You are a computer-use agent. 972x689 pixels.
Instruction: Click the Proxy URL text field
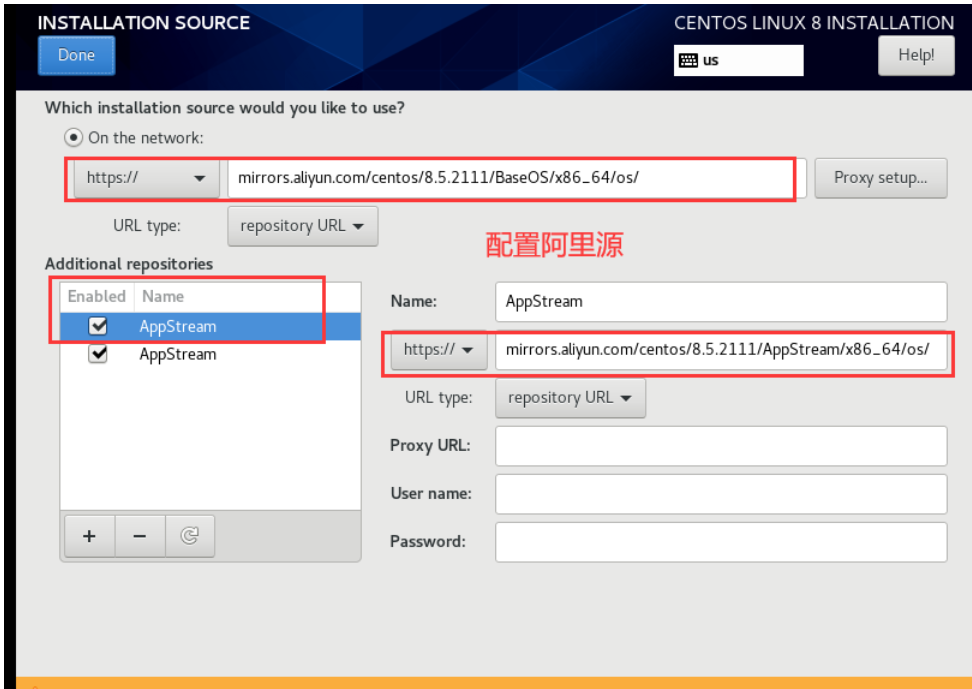pos(720,446)
